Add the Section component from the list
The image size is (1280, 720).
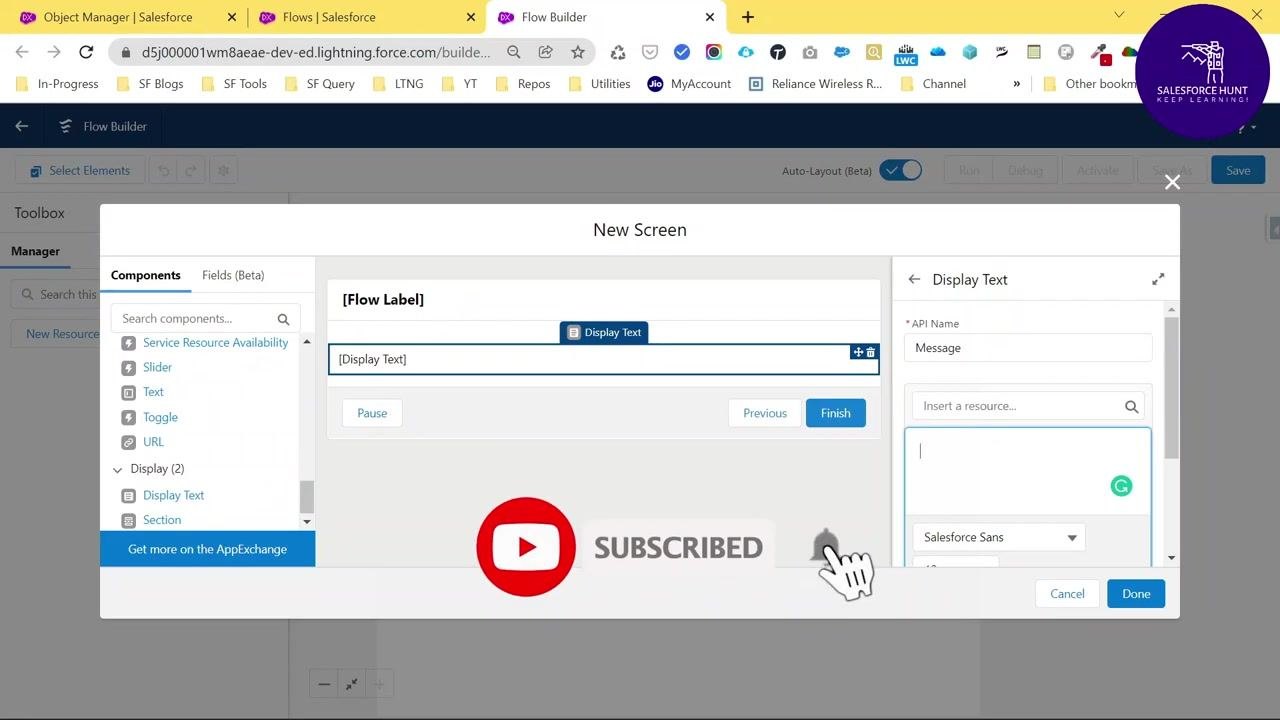pos(162,520)
